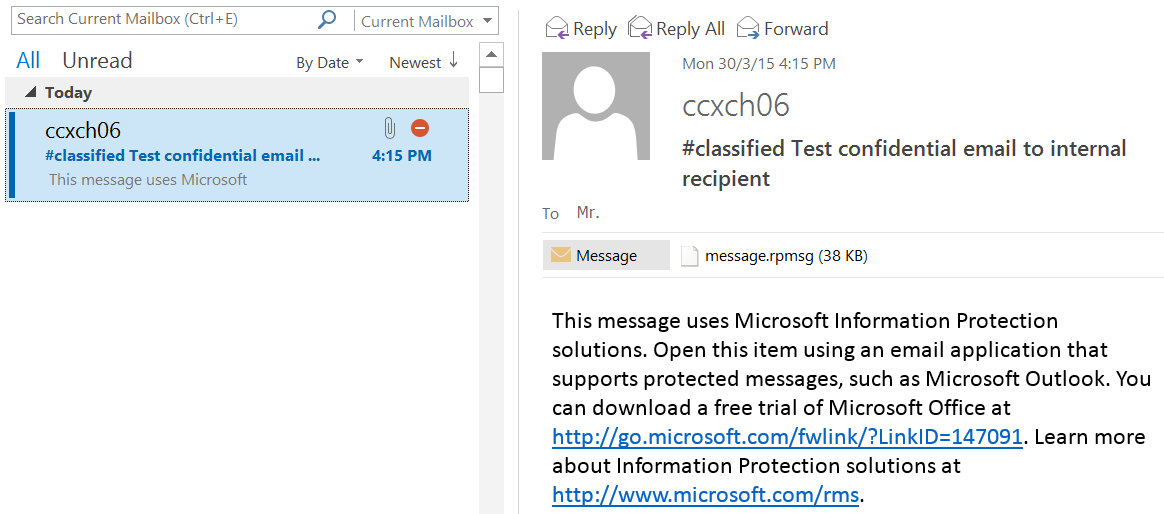
Task: Click the message.rpmsg file icon
Action: pyautogui.click(x=689, y=256)
